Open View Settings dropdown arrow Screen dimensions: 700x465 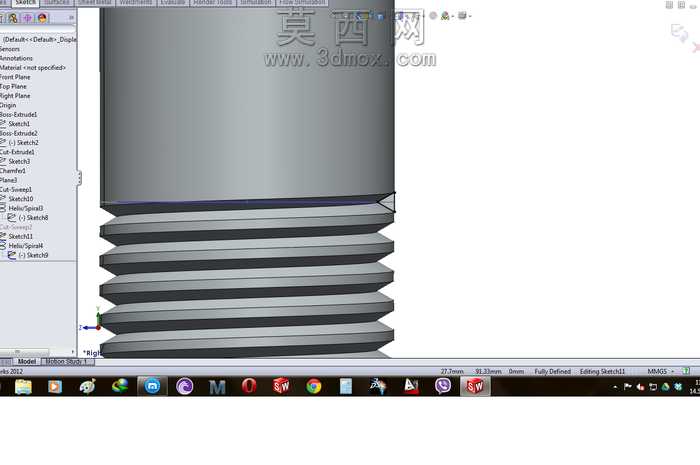470,17
